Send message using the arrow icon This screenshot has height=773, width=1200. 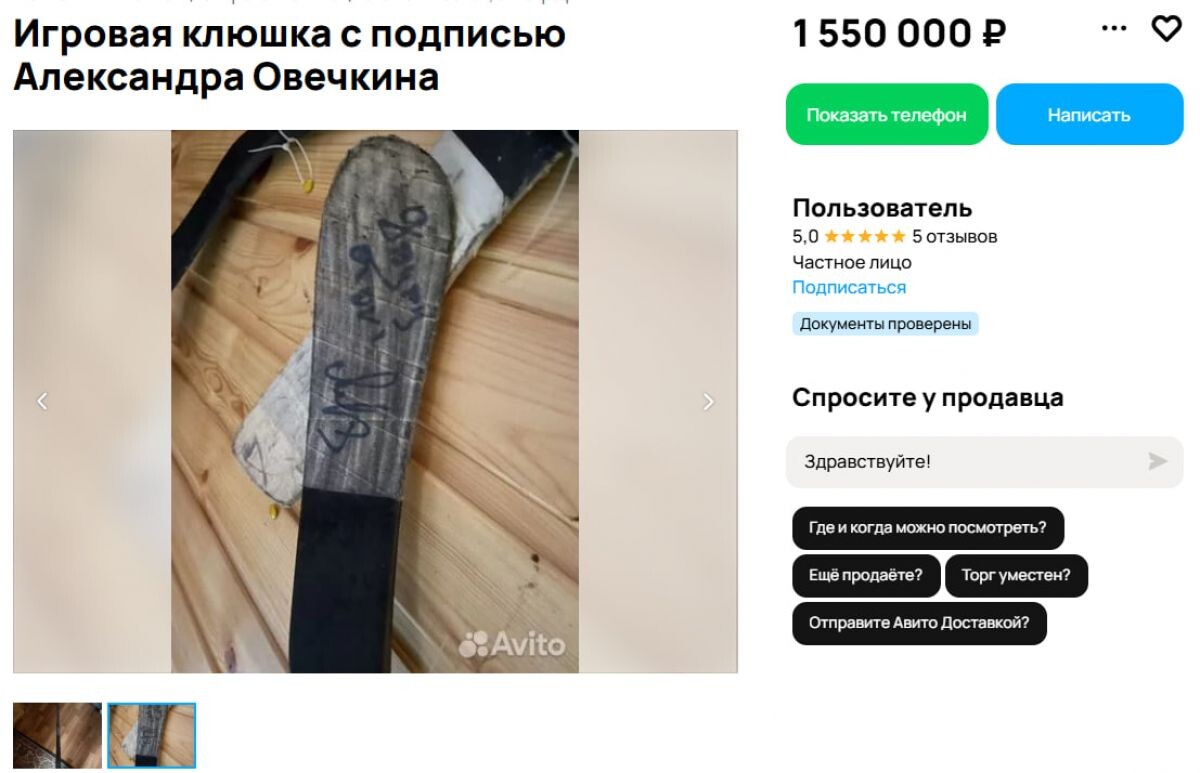1158,461
